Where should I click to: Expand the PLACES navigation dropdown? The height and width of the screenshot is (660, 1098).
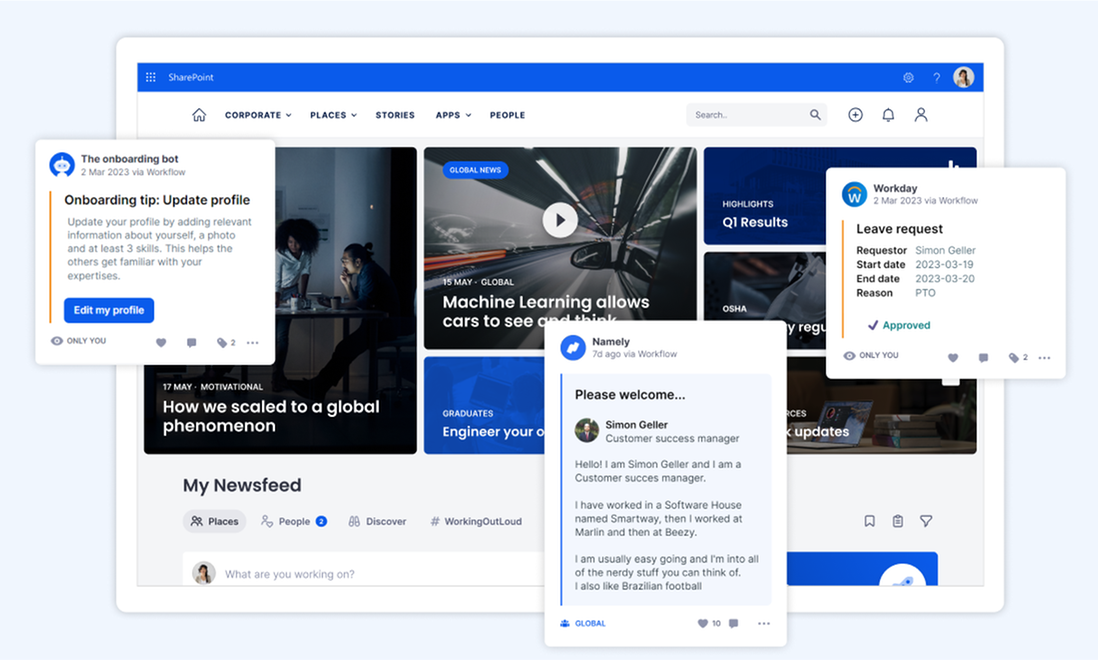[x=333, y=115]
